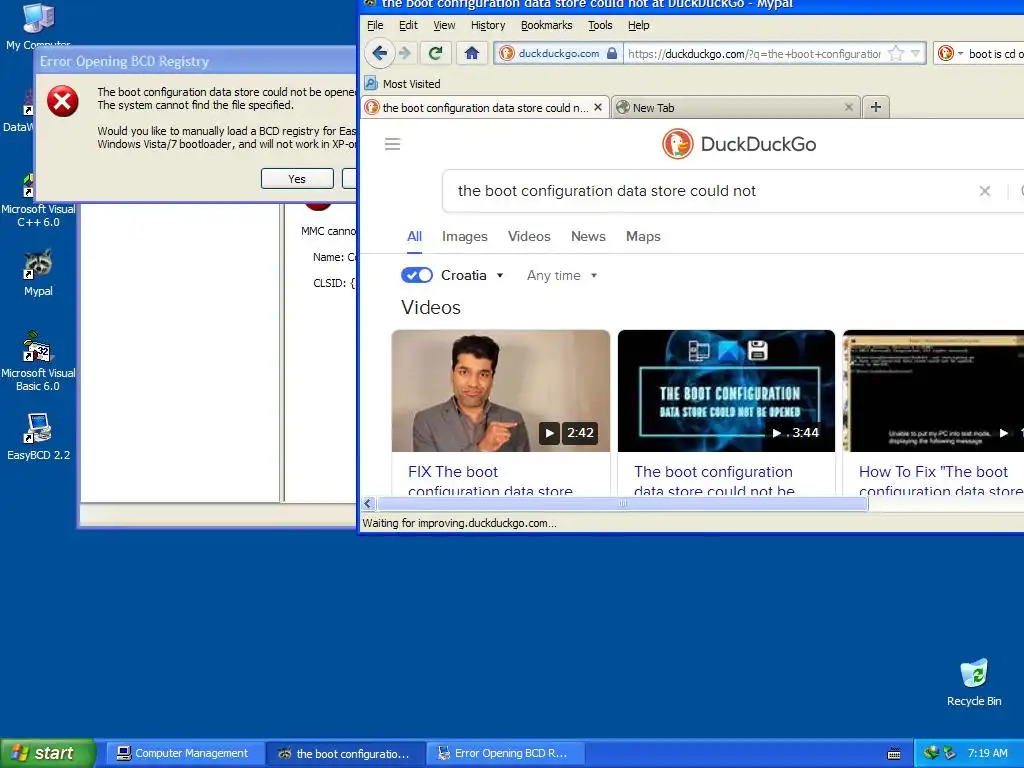The height and width of the screenshot is (768, 1024).
Task: Click the Windows start button
Action: 48,753
